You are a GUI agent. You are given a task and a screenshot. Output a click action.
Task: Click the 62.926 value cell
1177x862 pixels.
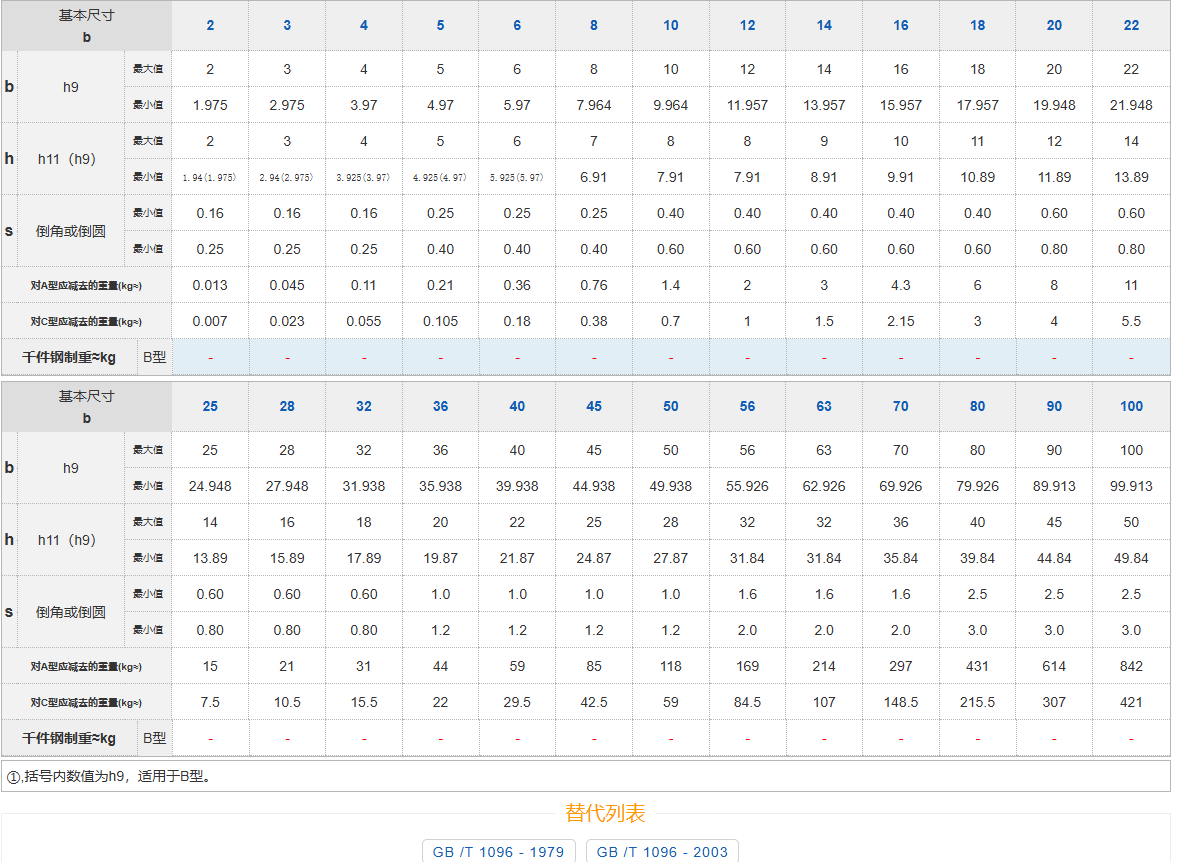coord(824,486)
